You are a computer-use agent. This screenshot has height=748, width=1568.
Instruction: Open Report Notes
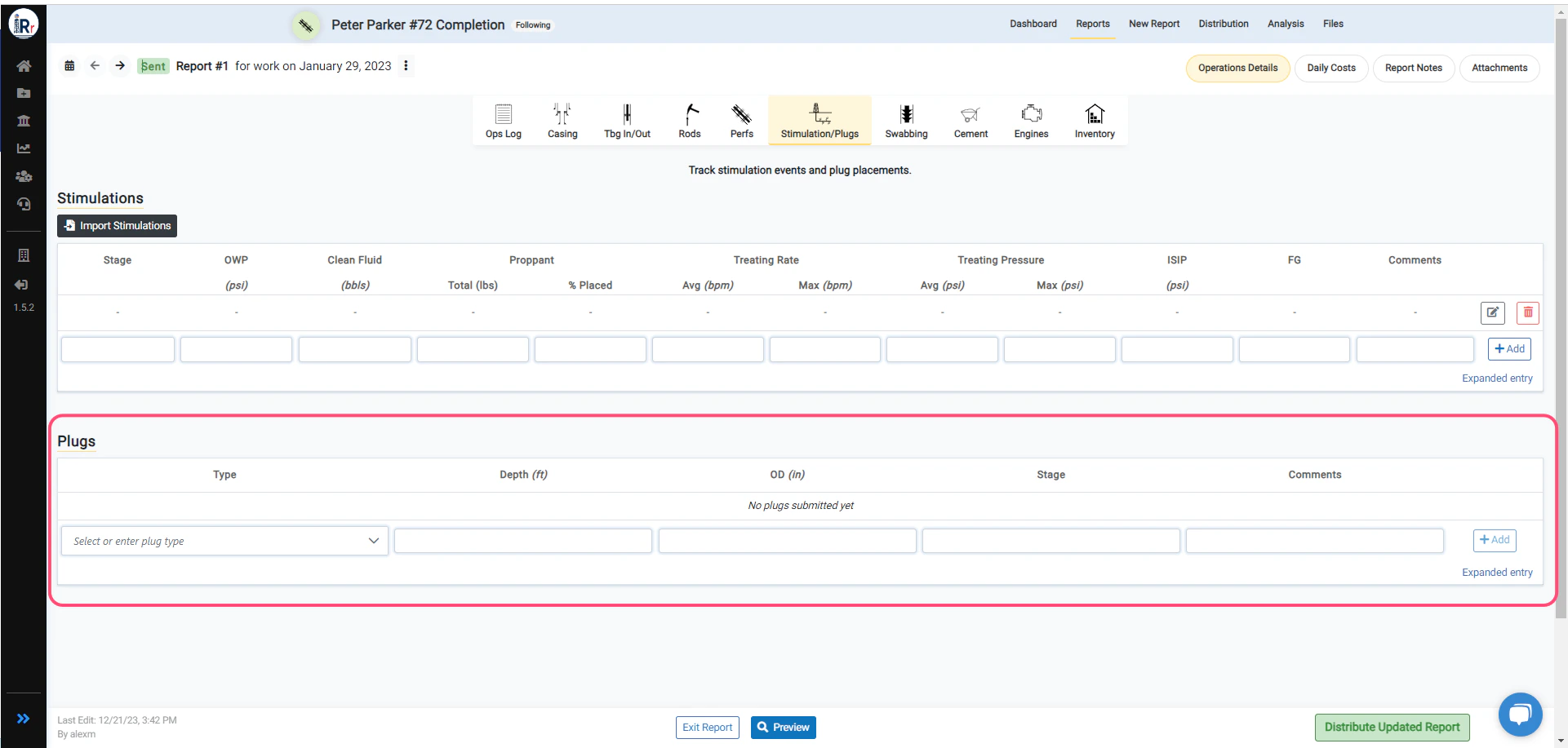tap(1413, 68)
